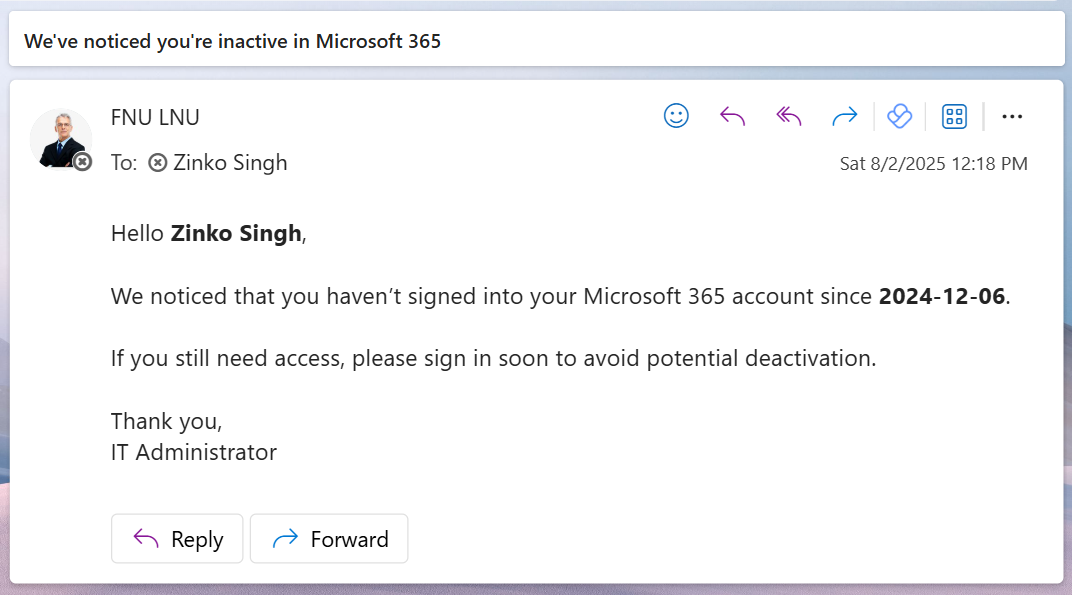Click the Sat 8/2/2025 12:18 PM timestamp
Image resolution: width=1072 pixels, height=595 pixels.
933,164
